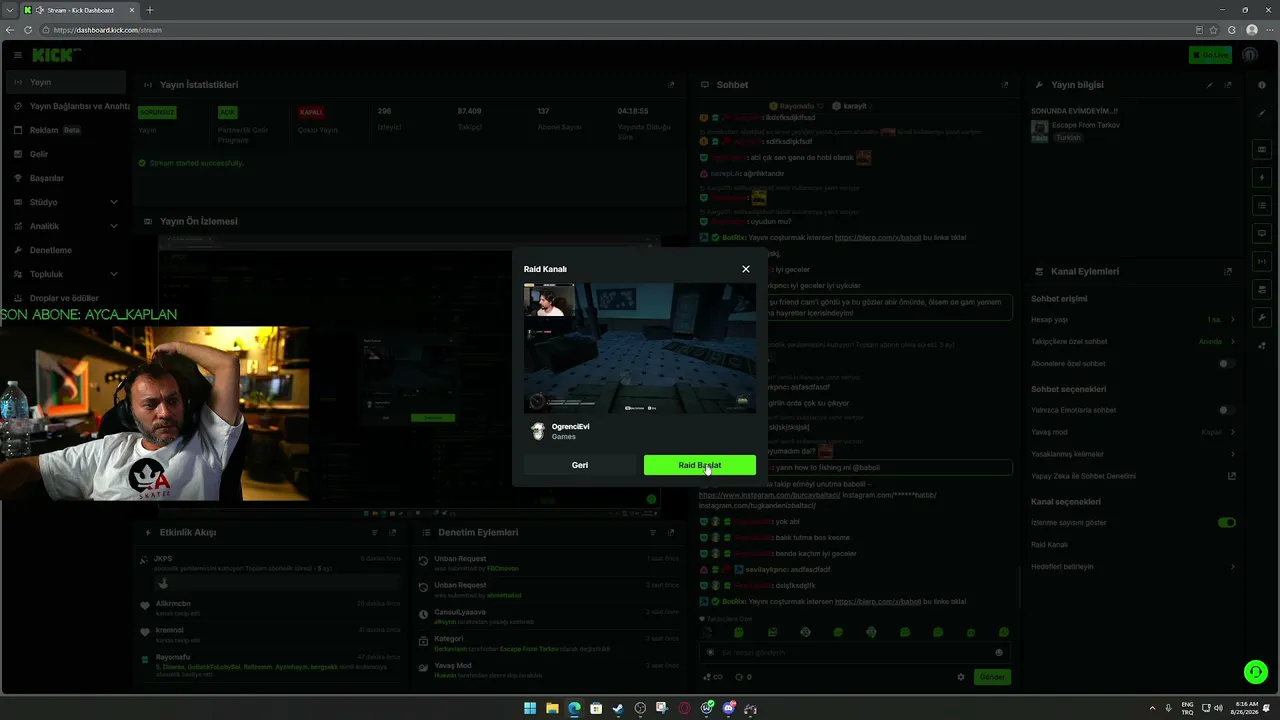Go back with the Geri button
The height and width of the screenshot is (720, 1280).
point(580,465)
